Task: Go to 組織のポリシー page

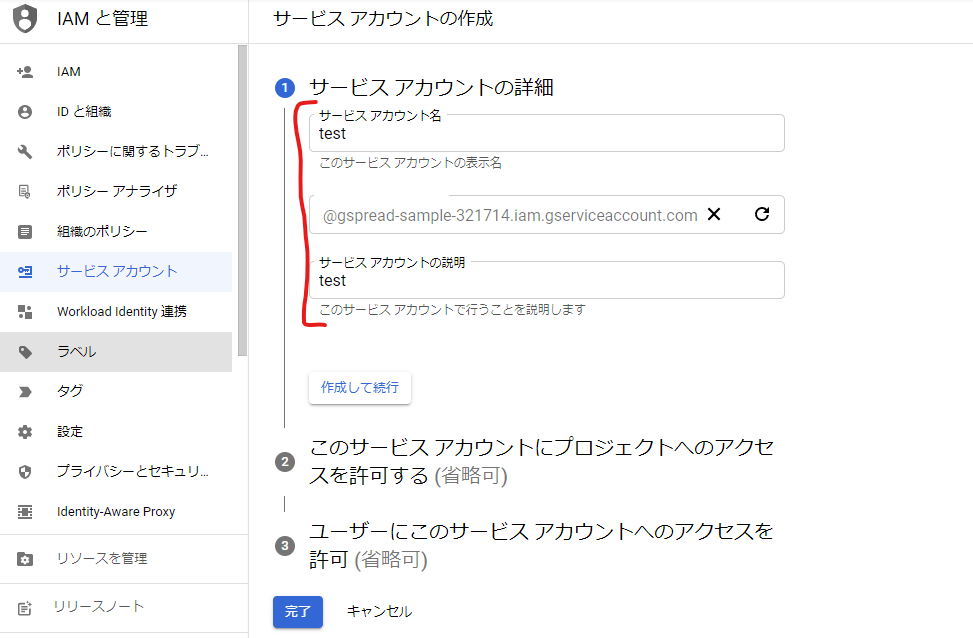Action: (102, 232)
